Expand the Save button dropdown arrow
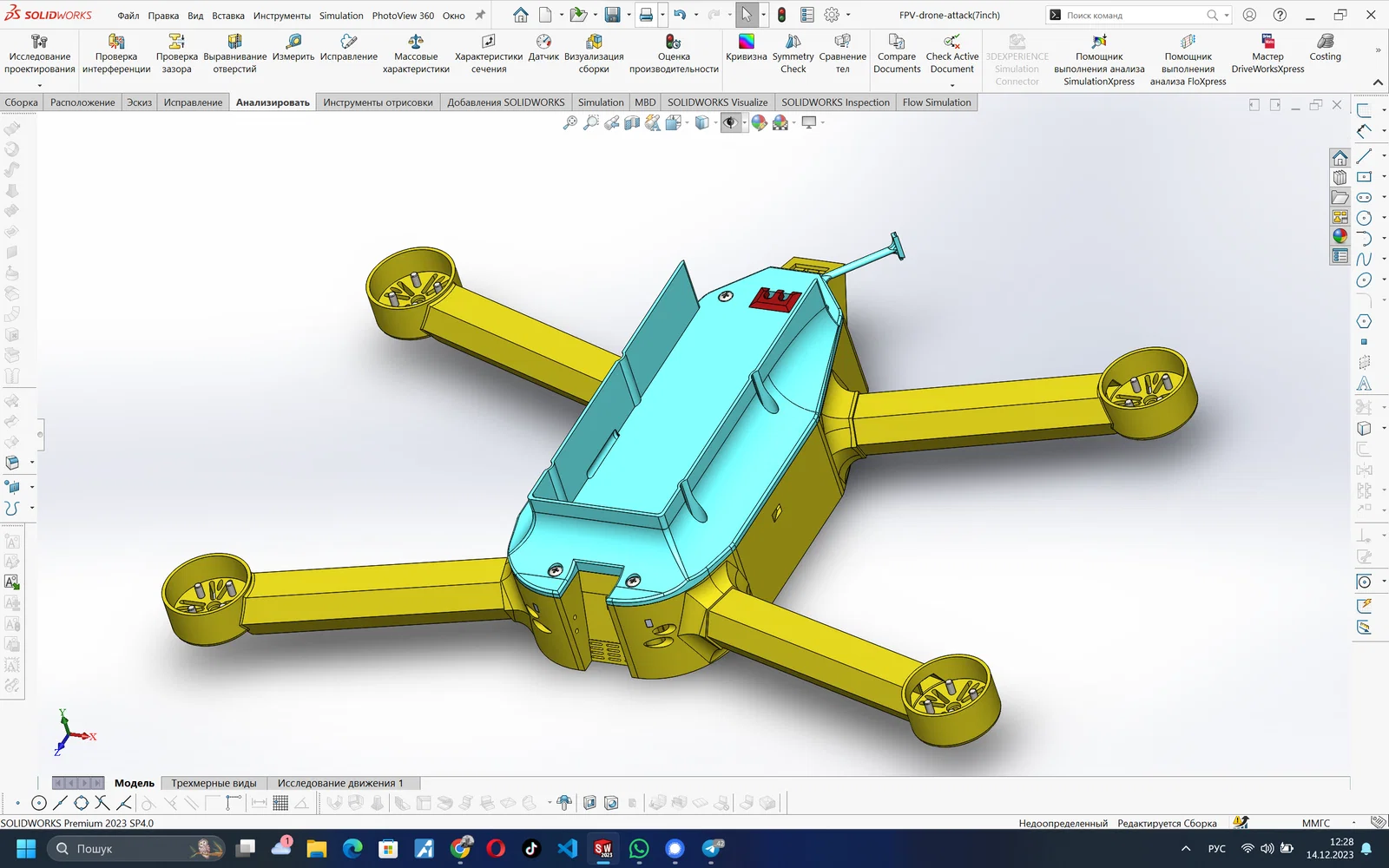The height and width of the screenshot is (868, 1389). 629,15
